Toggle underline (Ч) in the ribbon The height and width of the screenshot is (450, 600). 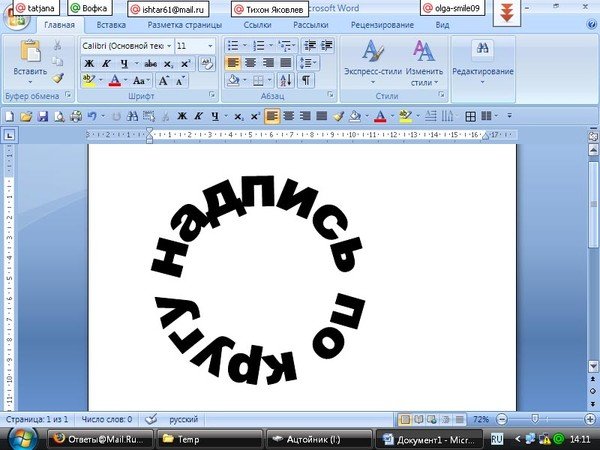tap(122, 63)
